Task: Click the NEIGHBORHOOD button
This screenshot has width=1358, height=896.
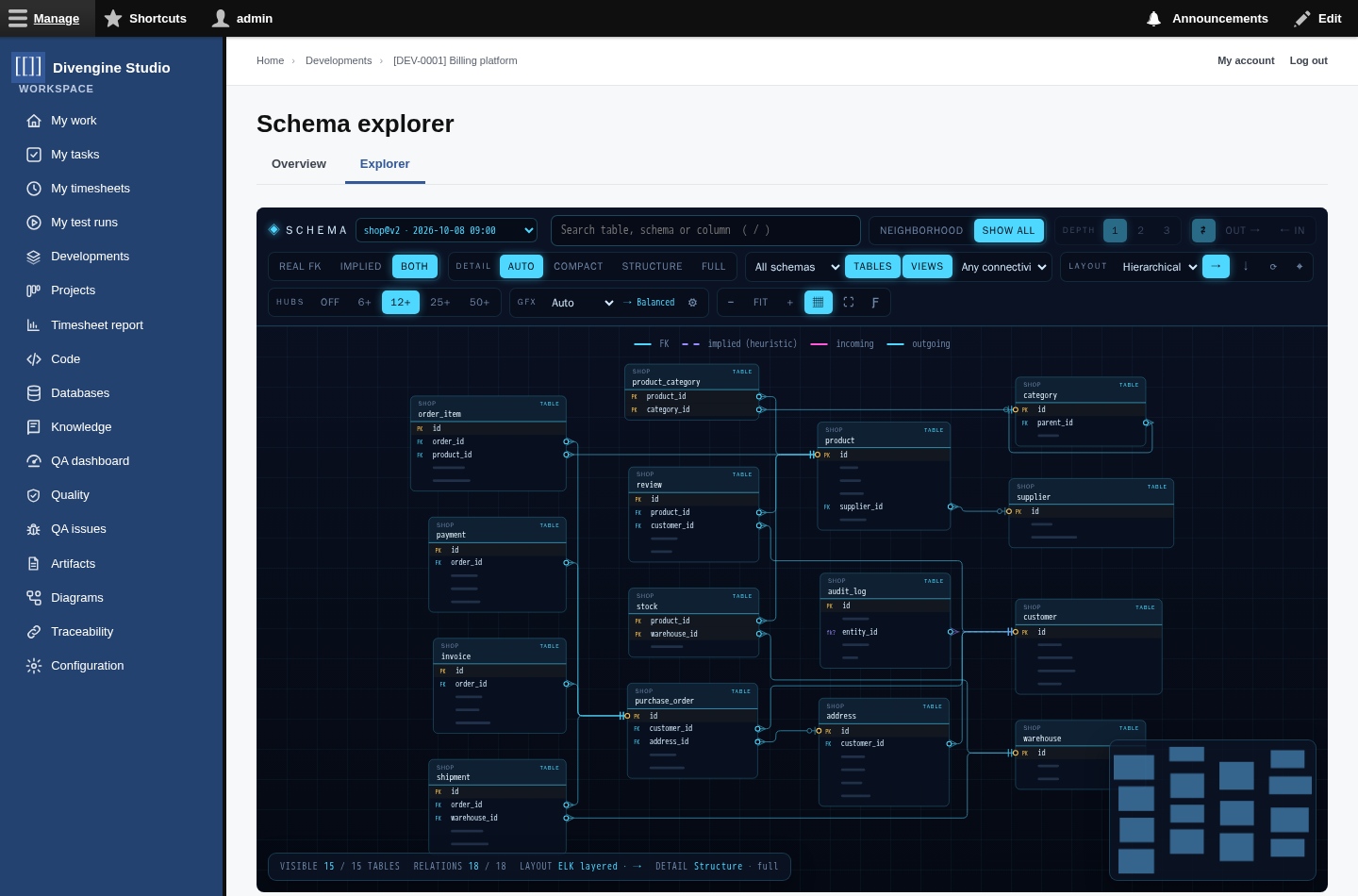Action: [921, 230]
